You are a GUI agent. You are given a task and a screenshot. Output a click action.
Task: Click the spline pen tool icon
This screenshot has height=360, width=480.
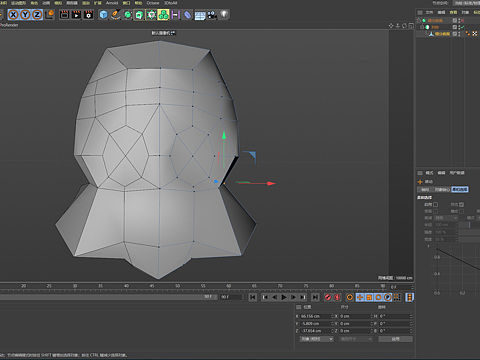(x=115, y=15)
